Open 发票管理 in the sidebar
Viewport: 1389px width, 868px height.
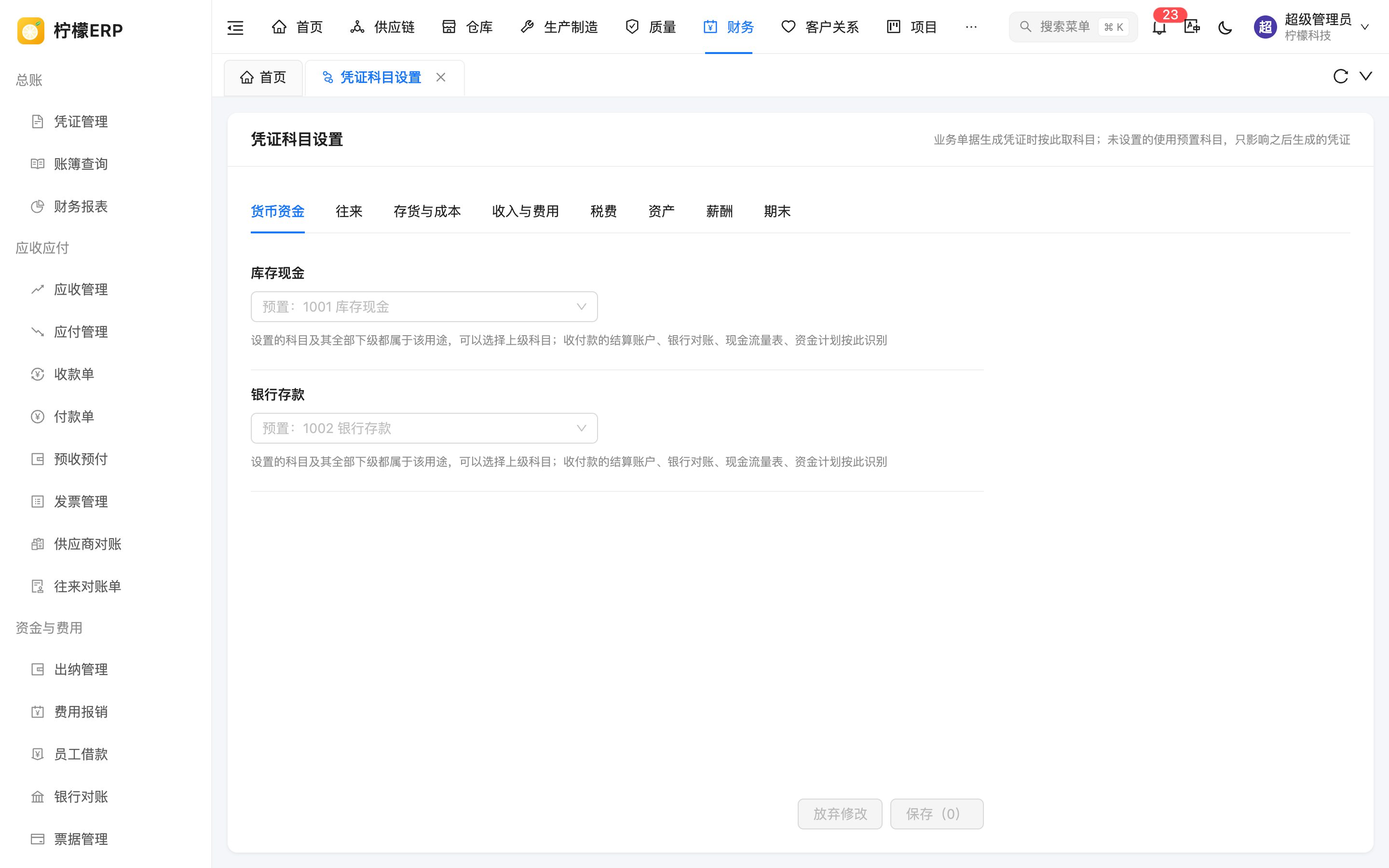[x=106, y=502]
